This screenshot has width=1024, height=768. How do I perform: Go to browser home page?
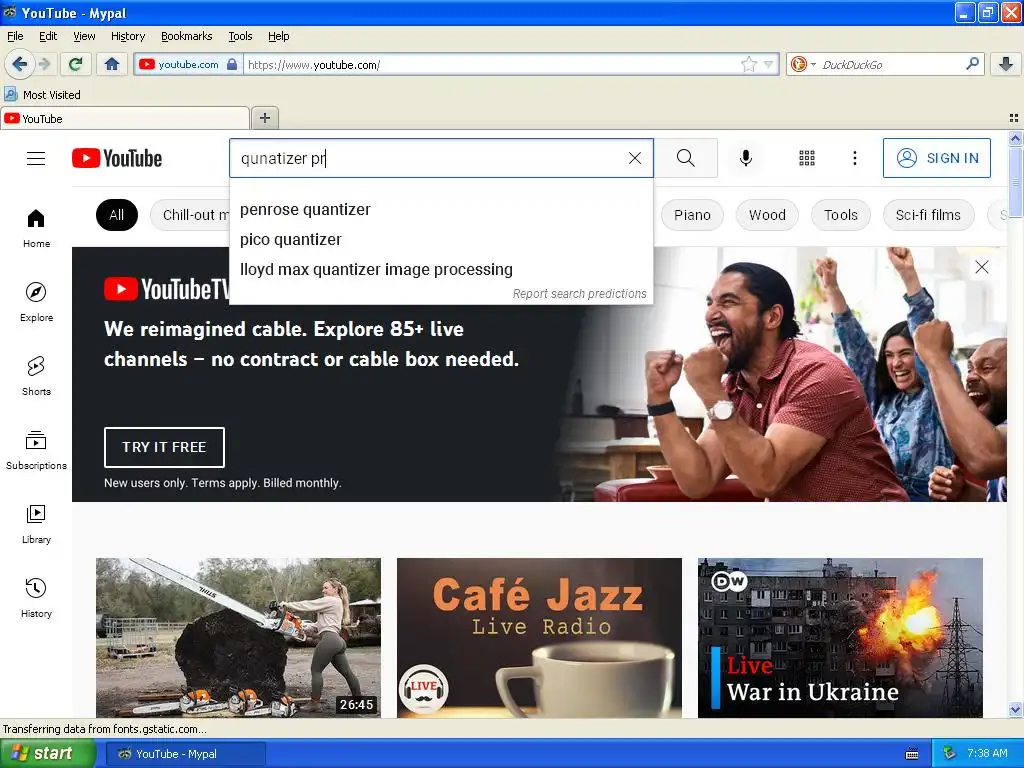[x=112, y=64]
